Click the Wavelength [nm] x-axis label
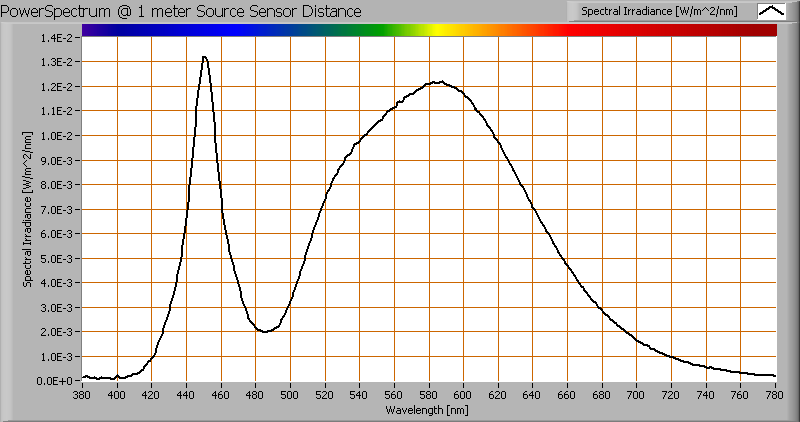 click(x=429, y=410)
